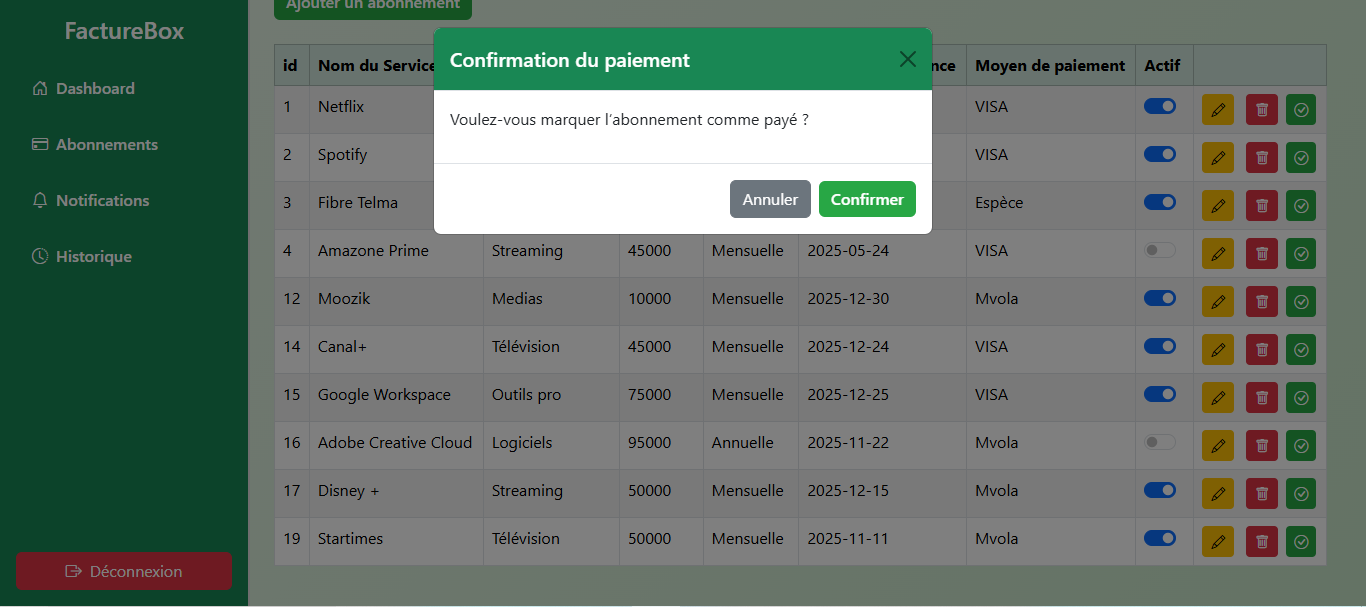Edit the Netflix subscription with pencil icon
1366x607 pixels.
pyautogui.click(x=1218, y=110)
